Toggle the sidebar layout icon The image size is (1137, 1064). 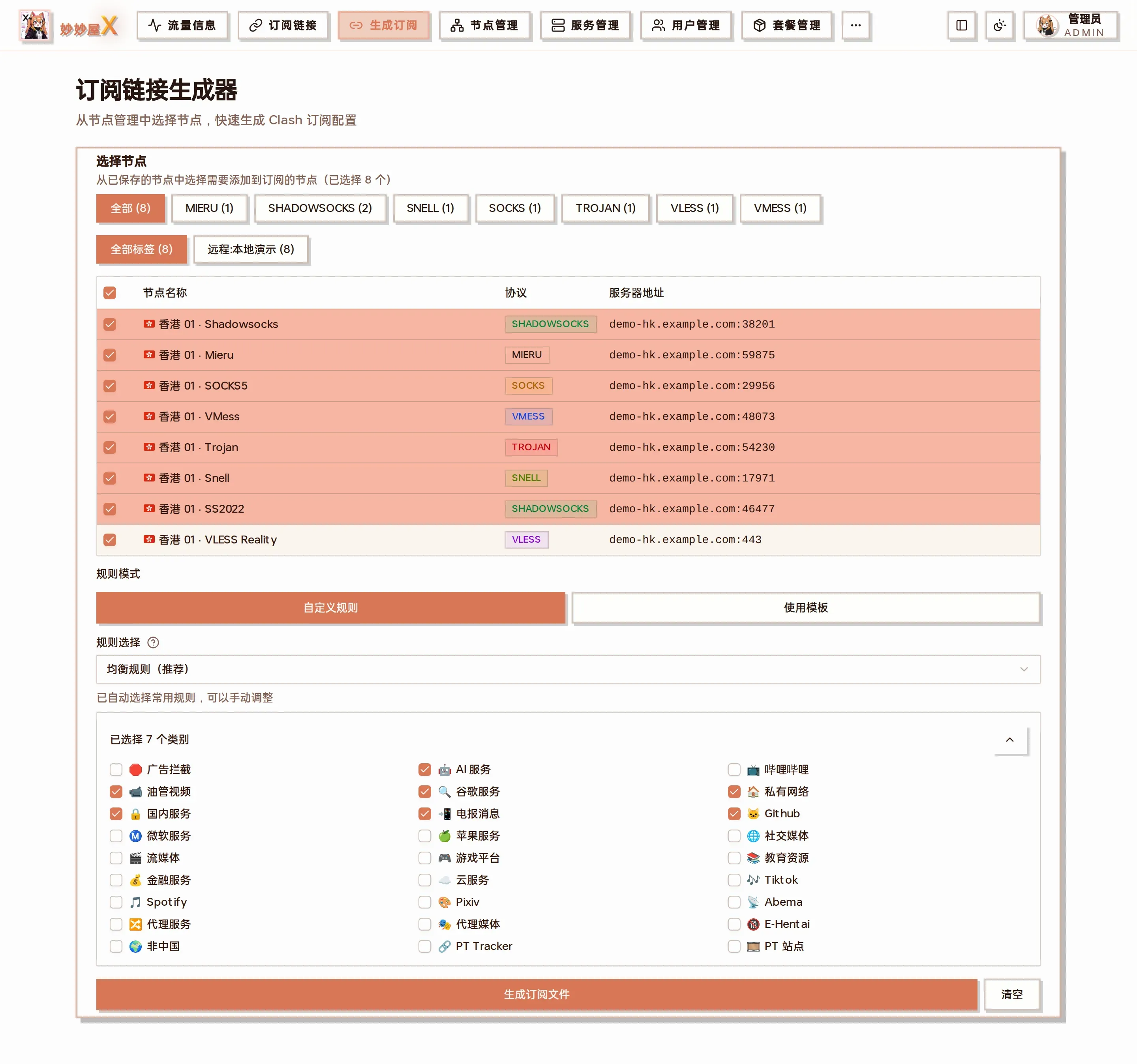click(x=961, y=25)
